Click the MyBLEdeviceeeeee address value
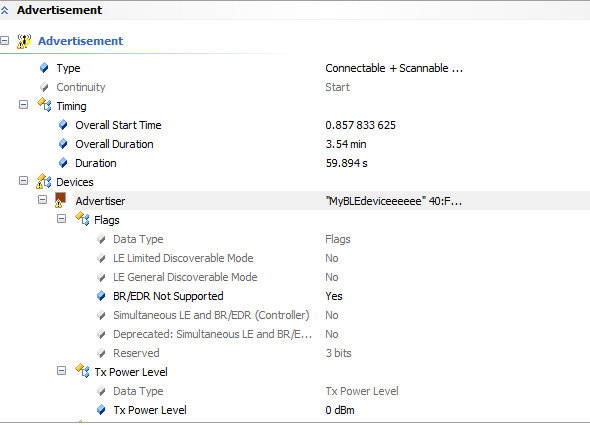This screenshot has width=590, height=425. click(x=394, y=201)
